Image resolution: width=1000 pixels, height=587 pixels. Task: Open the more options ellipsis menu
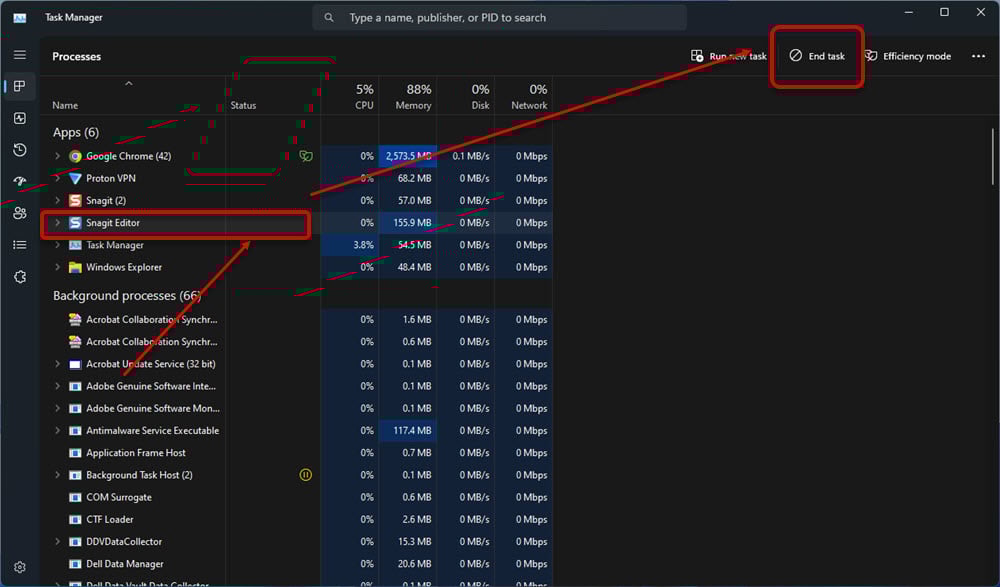(x=978, y=56)
